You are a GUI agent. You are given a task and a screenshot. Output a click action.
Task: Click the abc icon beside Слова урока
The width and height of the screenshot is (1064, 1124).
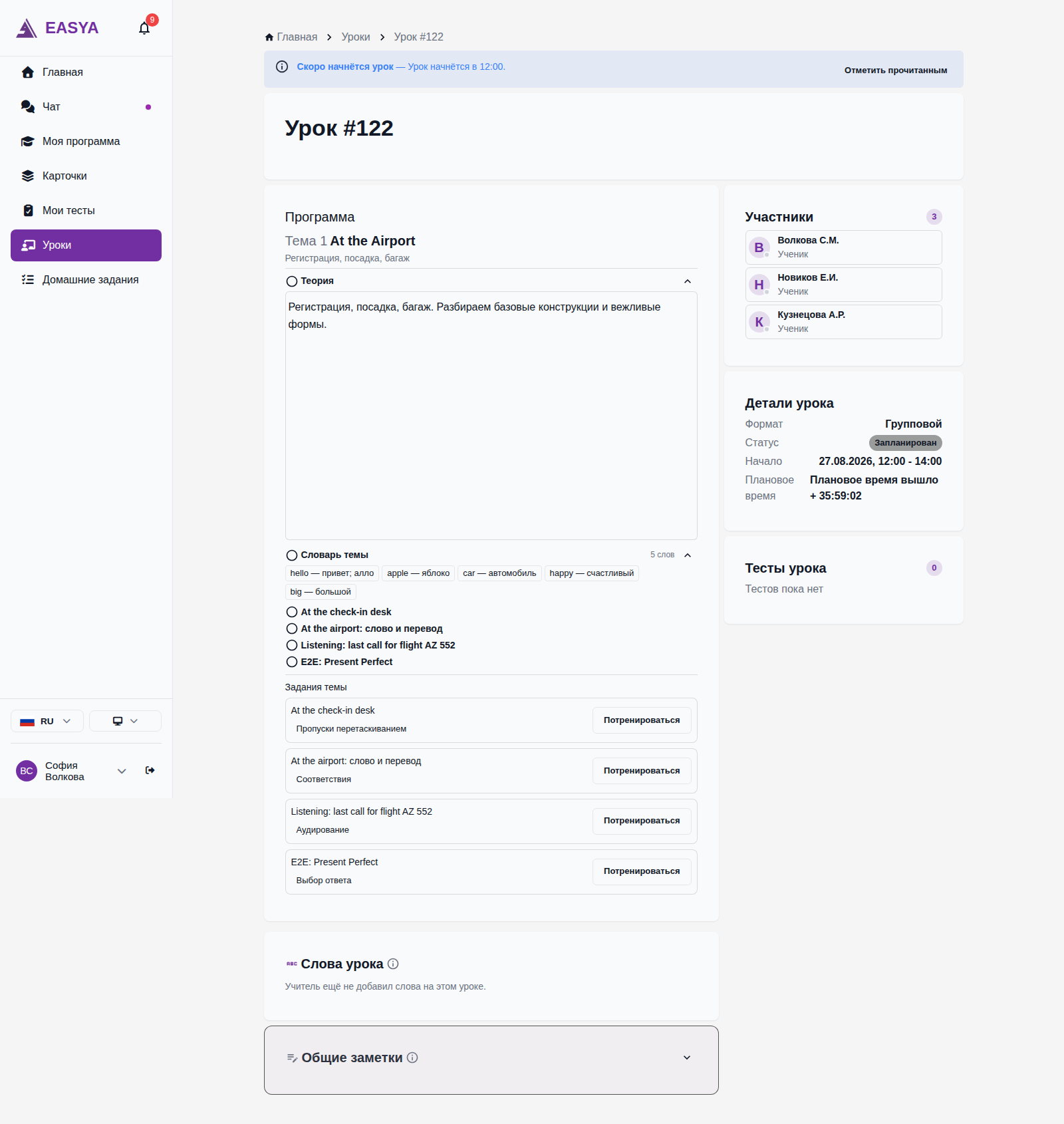pos(291,964)
